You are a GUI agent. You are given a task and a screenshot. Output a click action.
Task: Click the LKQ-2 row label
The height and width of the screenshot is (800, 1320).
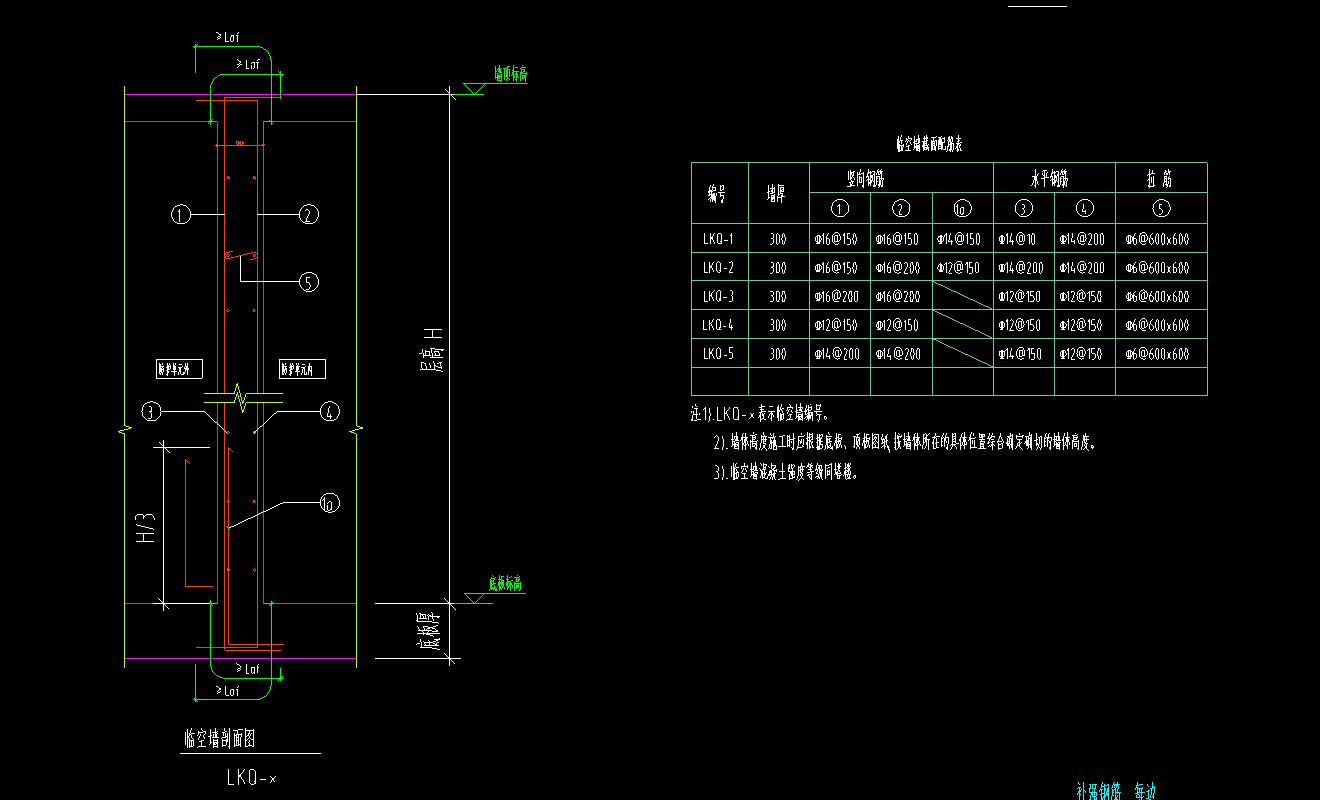coord(720,268)
